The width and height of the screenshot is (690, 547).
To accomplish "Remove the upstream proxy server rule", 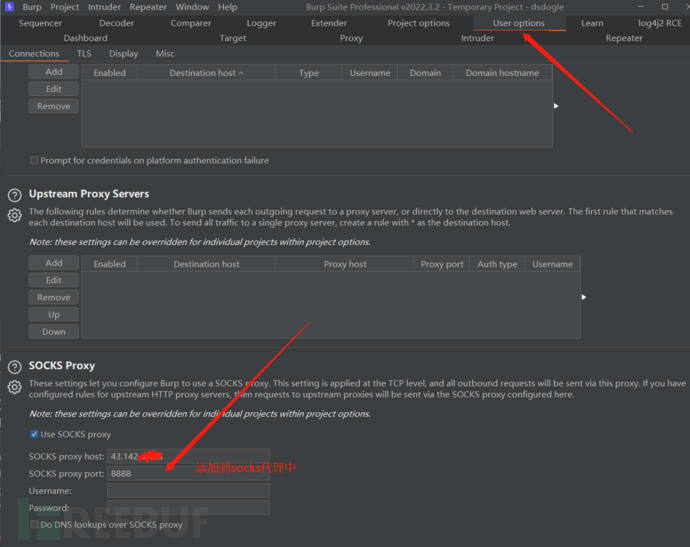I will point(54,297).
